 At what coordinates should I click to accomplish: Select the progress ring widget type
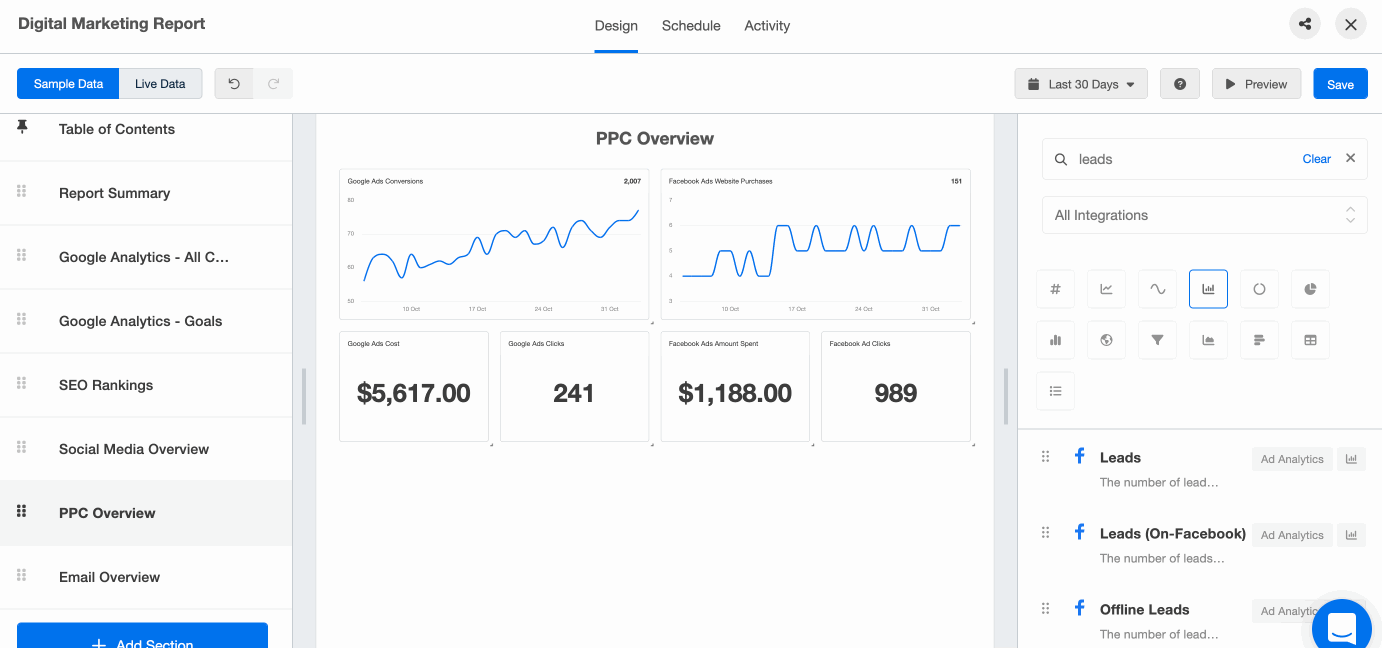[1259, 289]
